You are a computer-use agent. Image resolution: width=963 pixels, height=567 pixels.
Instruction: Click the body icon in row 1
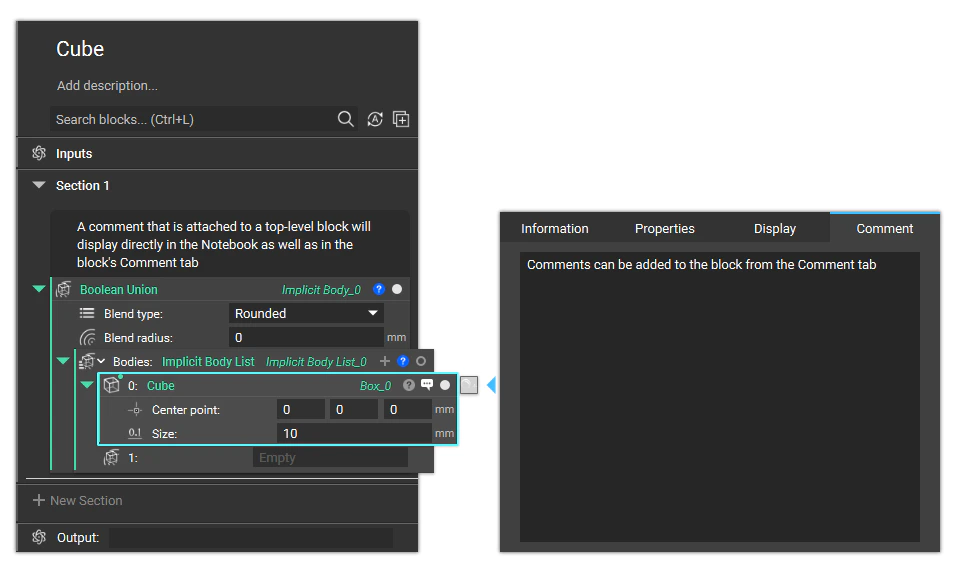111,458
